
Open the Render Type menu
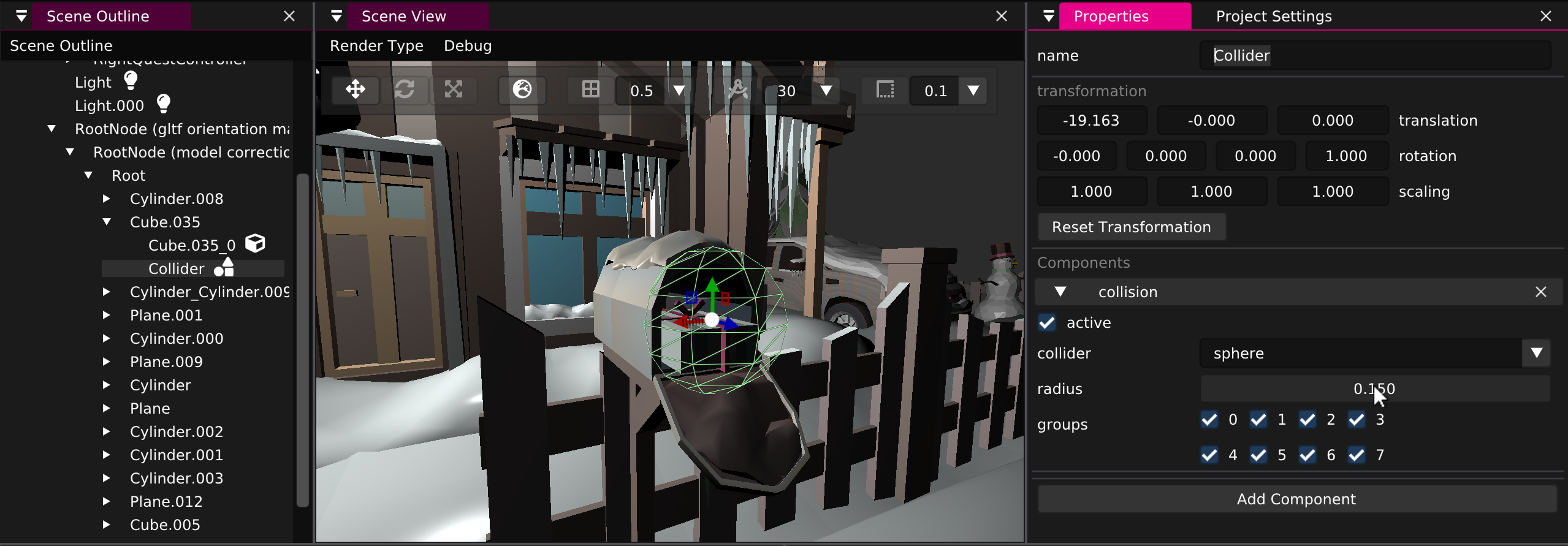[x=376, y=45]
